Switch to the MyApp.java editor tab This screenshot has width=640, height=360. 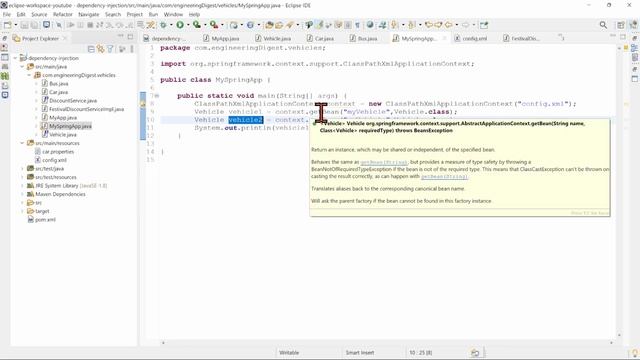point(222,38)
